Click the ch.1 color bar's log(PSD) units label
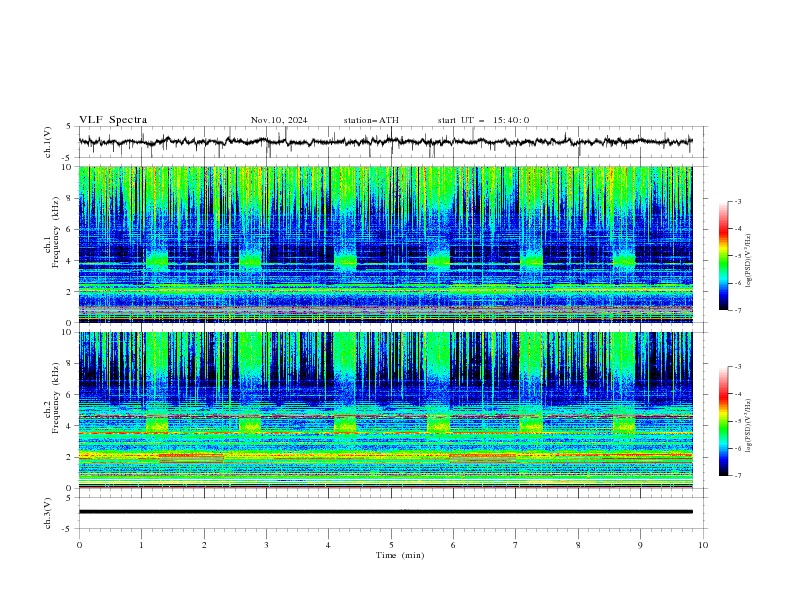This screenshot has height=612, width=792. 749,261
